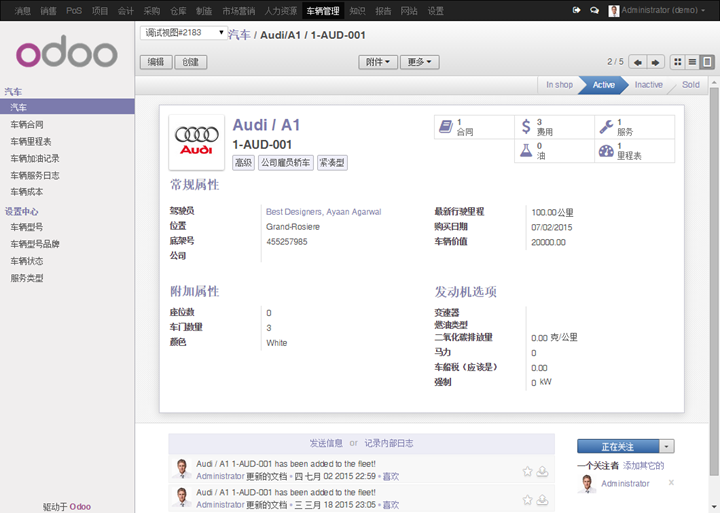Open the 设置 settings top menu
720x513 pixels.
(435, 11)
